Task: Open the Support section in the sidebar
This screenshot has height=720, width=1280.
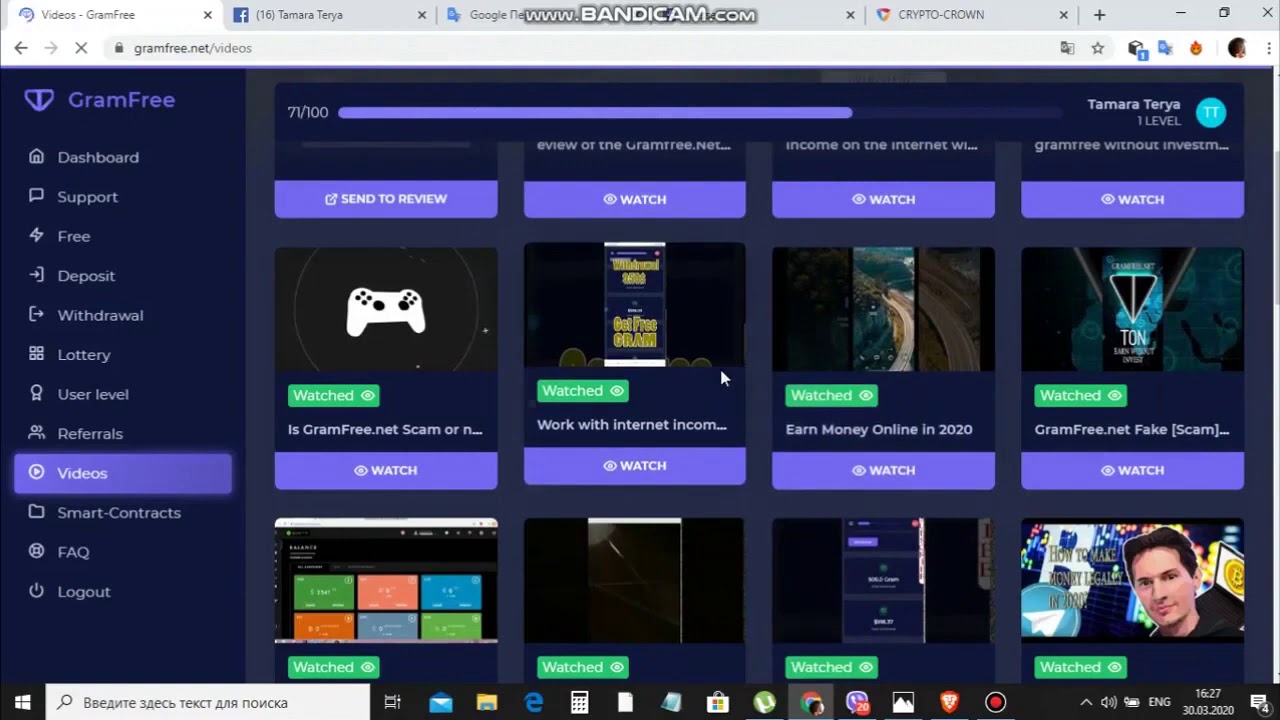Action: pos(87,197)
